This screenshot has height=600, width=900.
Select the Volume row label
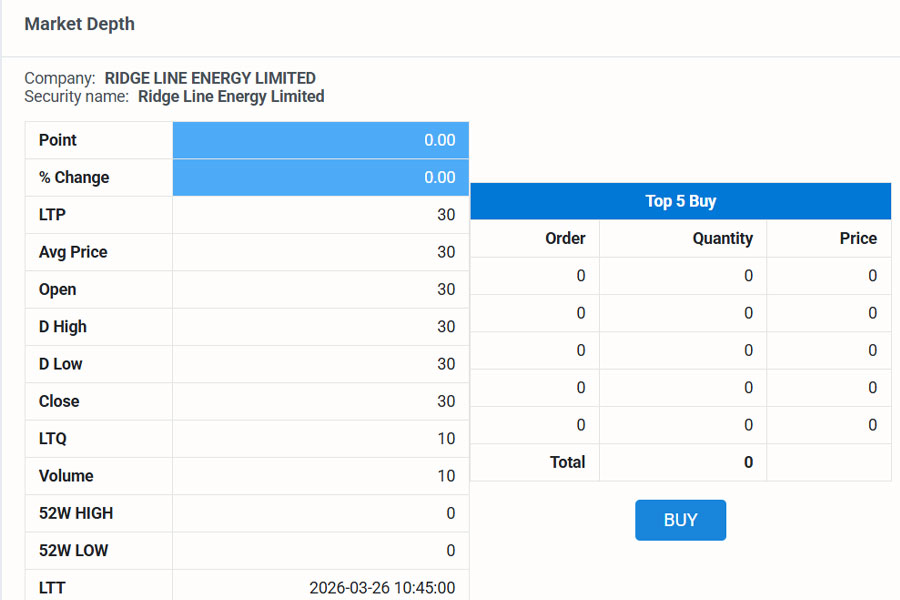pos(66,476)
